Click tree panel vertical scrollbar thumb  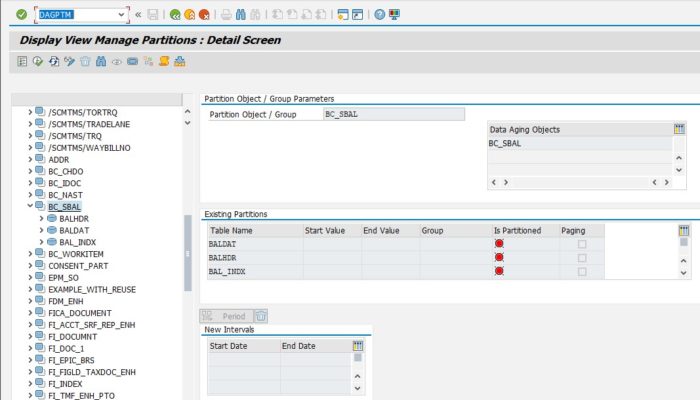(x=188, y=253)
